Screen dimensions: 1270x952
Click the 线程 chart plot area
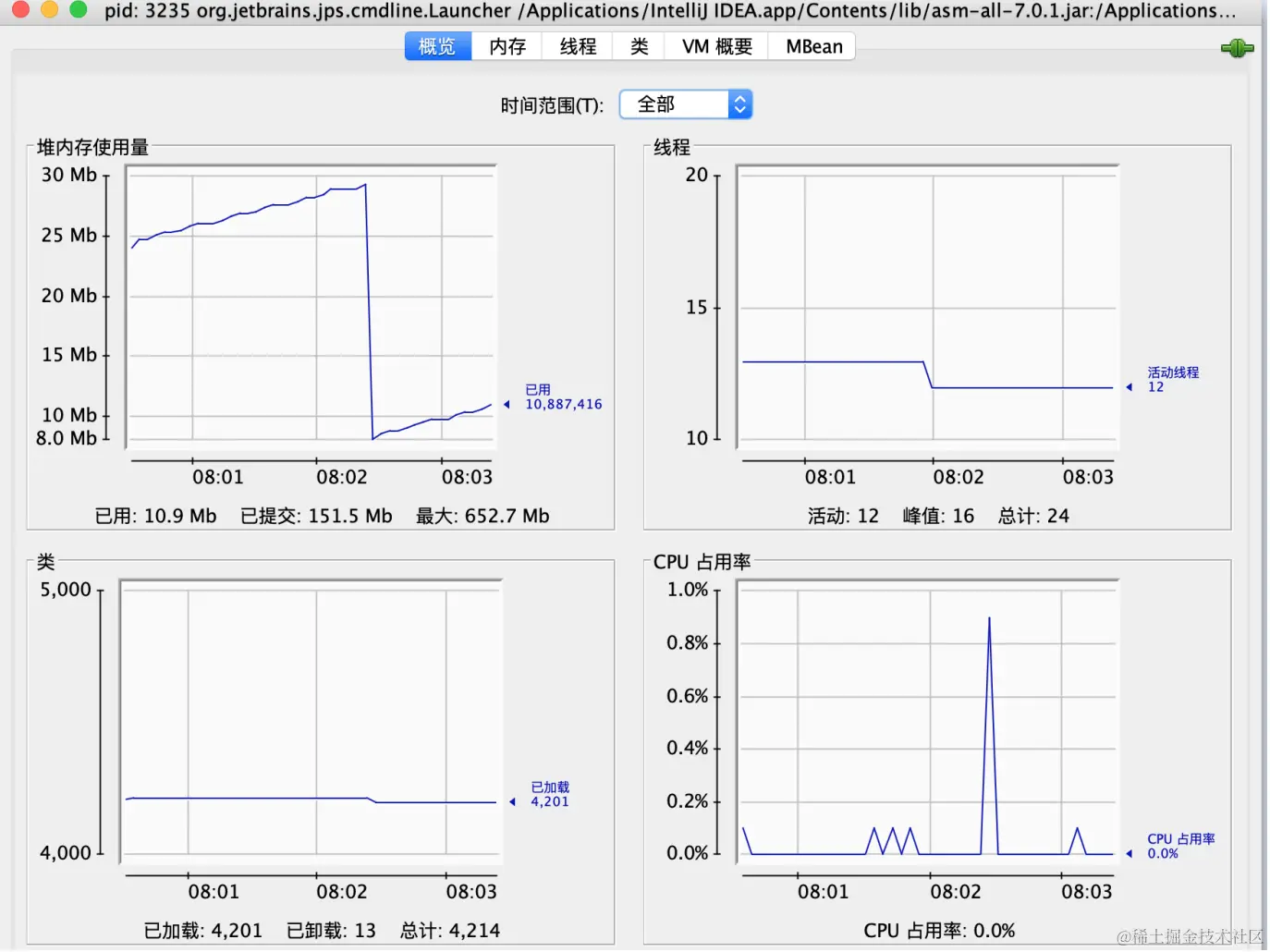tap(928, 308)
